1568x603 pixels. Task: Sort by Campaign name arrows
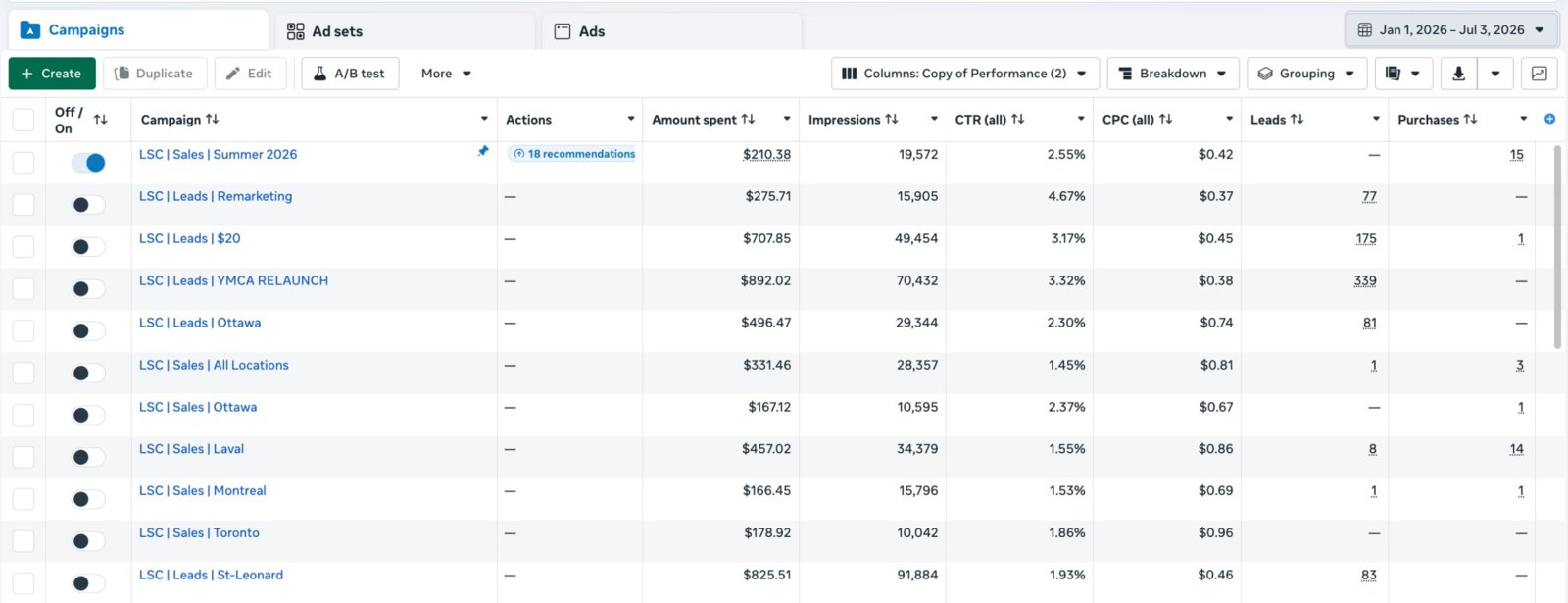click(212, 119)
